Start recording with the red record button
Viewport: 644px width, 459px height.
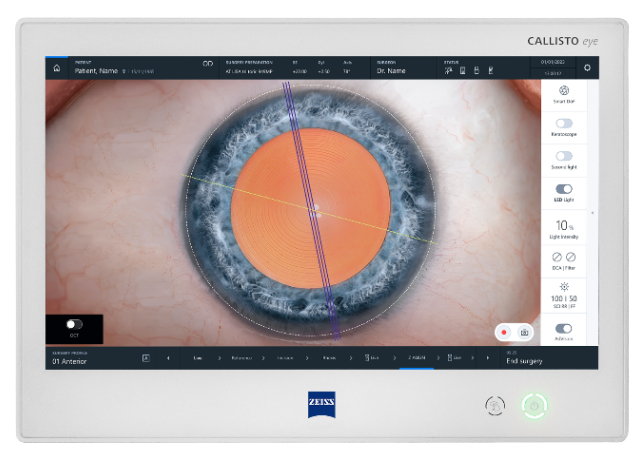507,331
